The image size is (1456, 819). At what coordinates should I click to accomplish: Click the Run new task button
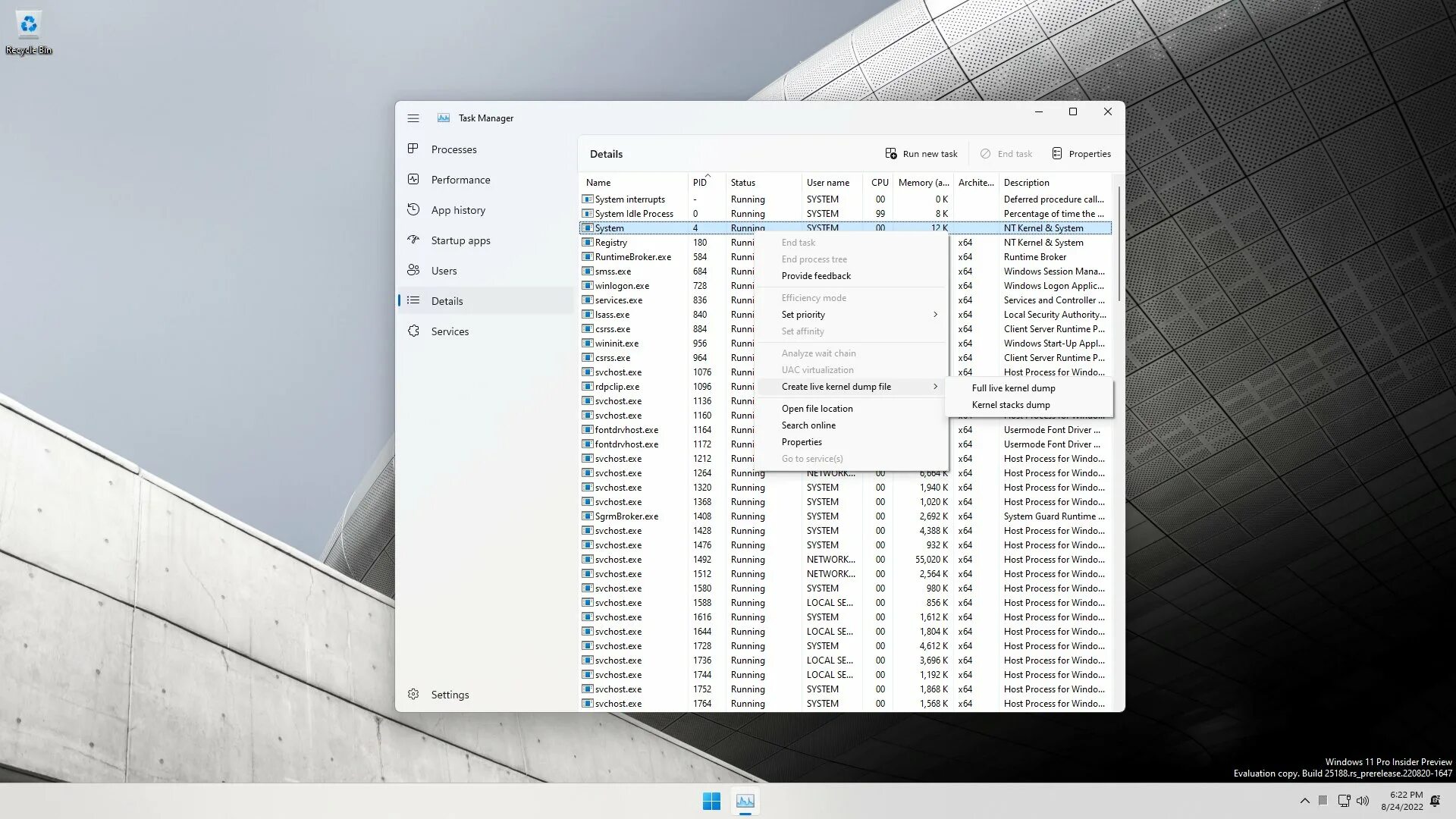[921, 154]
